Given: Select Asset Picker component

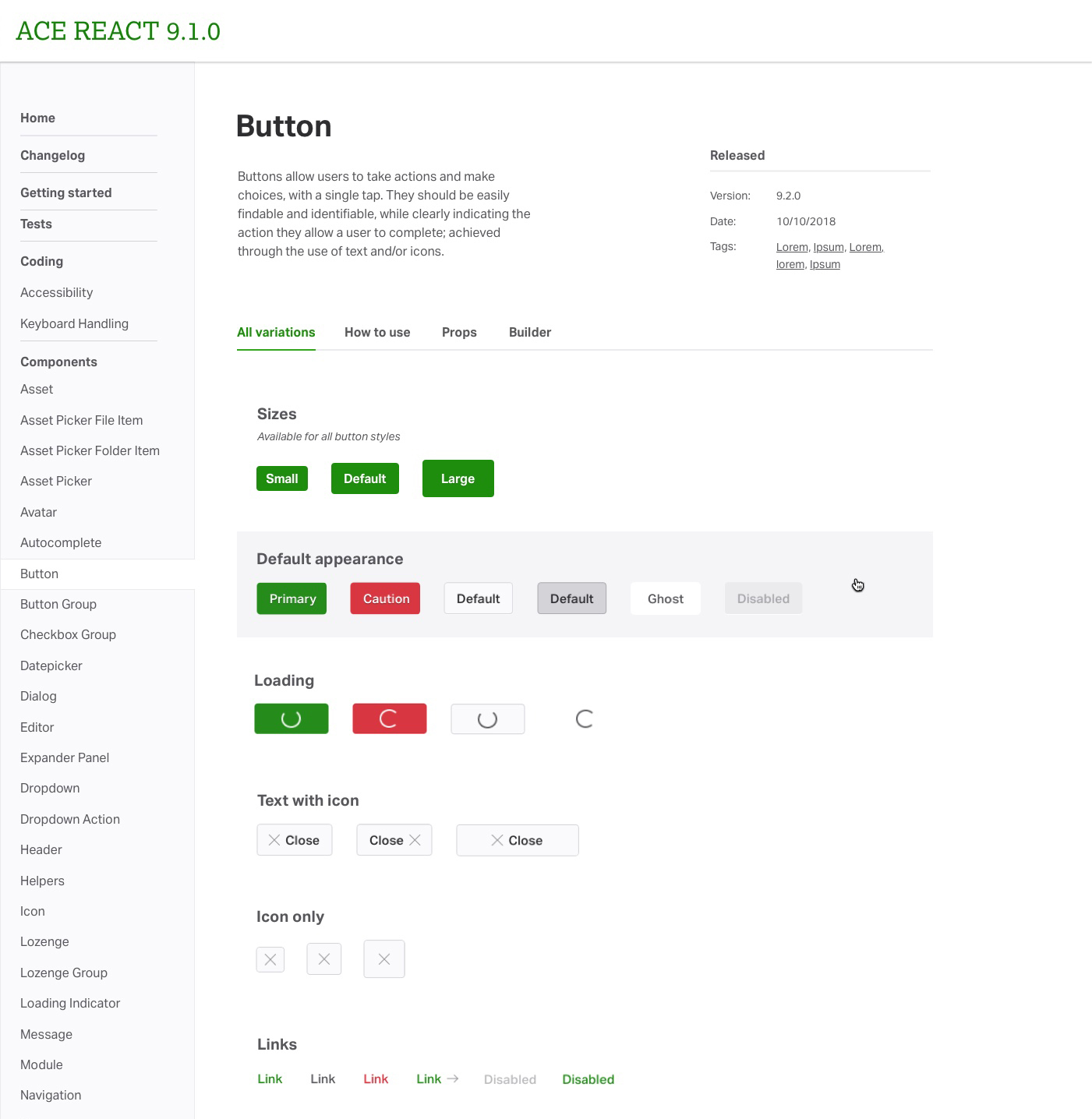Looking at the screenshot, I should click(56, 481).
